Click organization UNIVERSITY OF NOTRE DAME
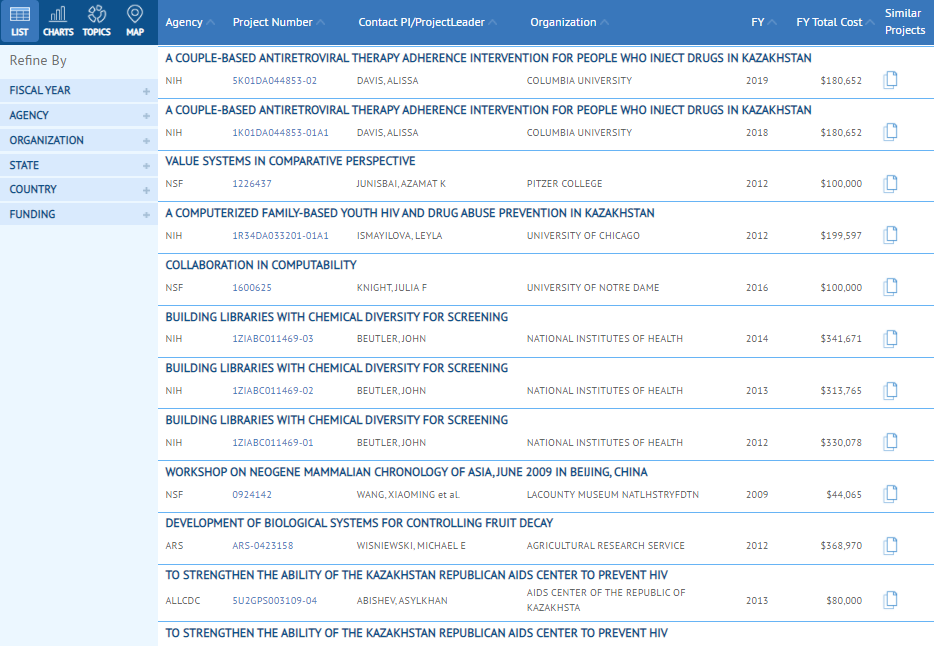Screen dimensions: 934x646 pyautogui.click(x=593, y=288)
